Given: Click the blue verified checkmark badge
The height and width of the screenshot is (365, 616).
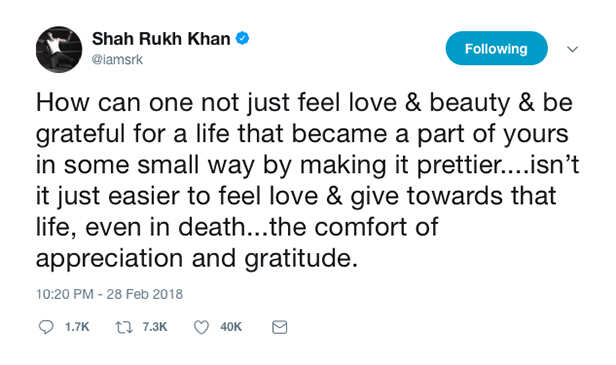Looking at the screenshot, I should click(242, 39).
